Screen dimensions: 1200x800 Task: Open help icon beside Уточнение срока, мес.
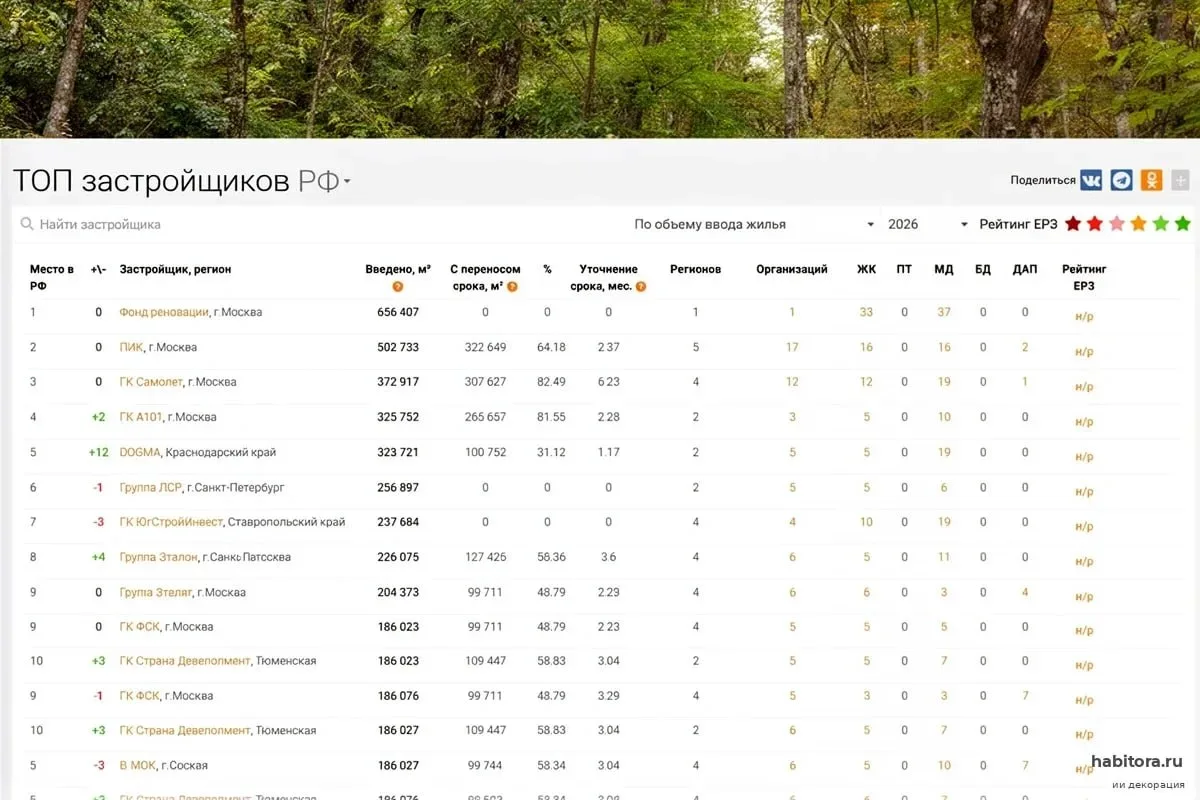point(641,287)
